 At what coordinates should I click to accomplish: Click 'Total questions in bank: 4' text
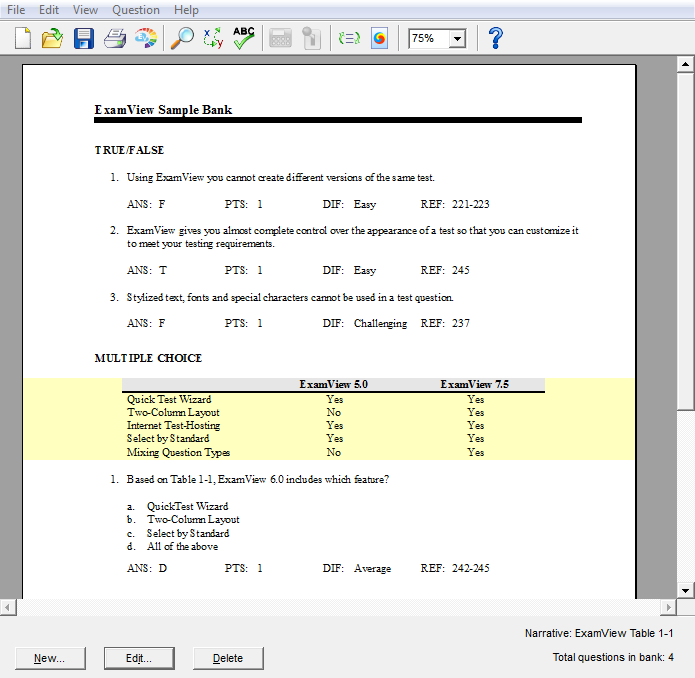click(613, 657)
